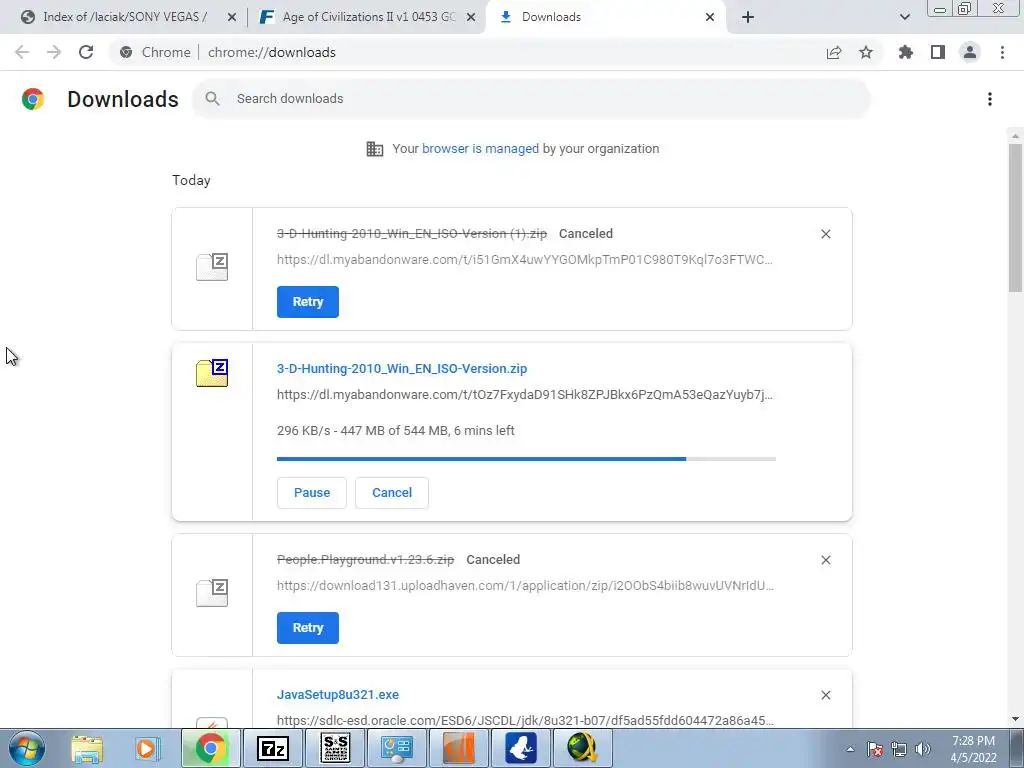Remove People.Playground.v1.23.6.zip from list

pyautogui.click(x=825, y=560)
